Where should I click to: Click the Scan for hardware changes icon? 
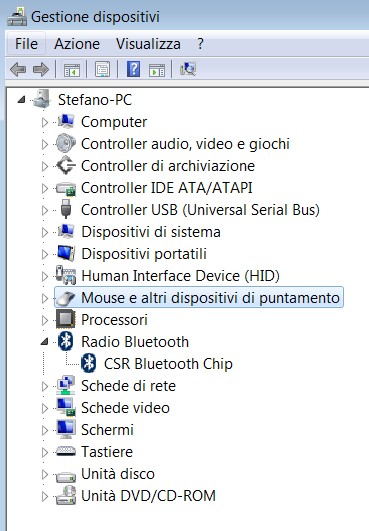pyautogui.click(x=188, y=69)
